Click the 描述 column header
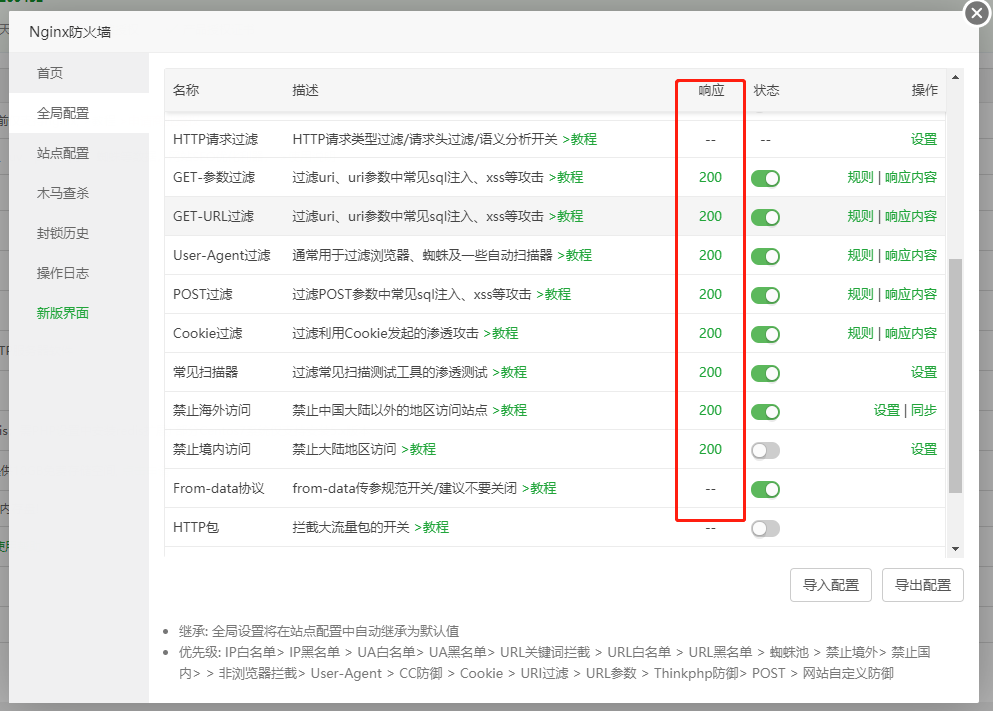The image size is (993, 711). [x=305, y=91]
